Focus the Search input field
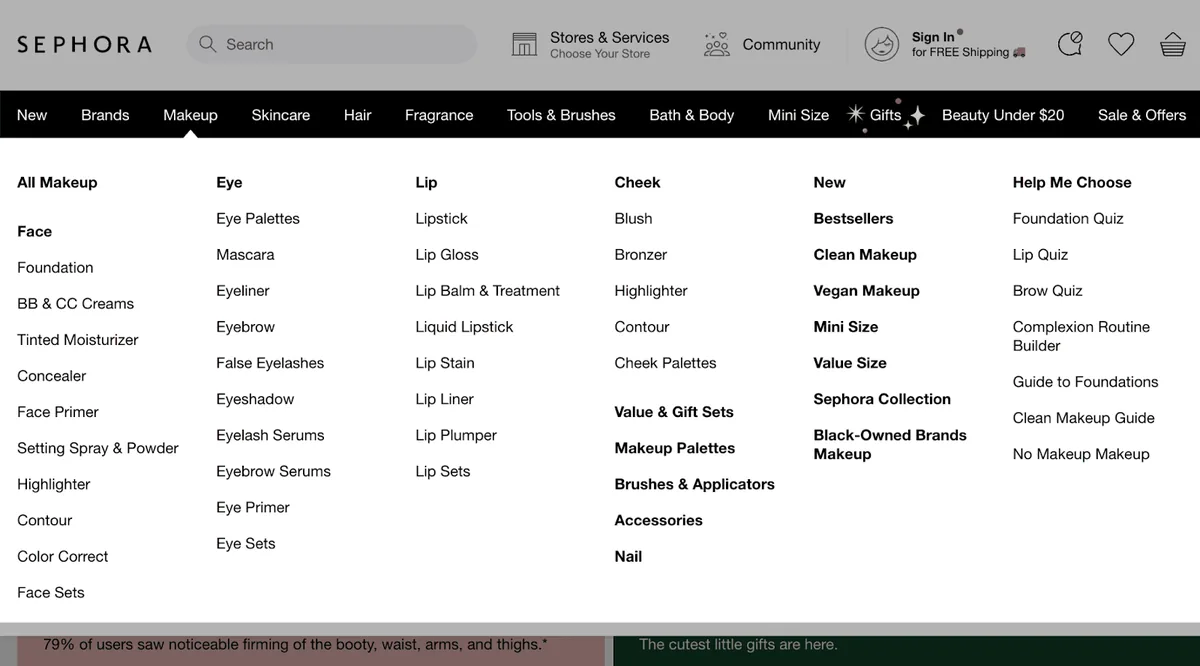This screenshot has height=666, width=1200. [332, 44]
